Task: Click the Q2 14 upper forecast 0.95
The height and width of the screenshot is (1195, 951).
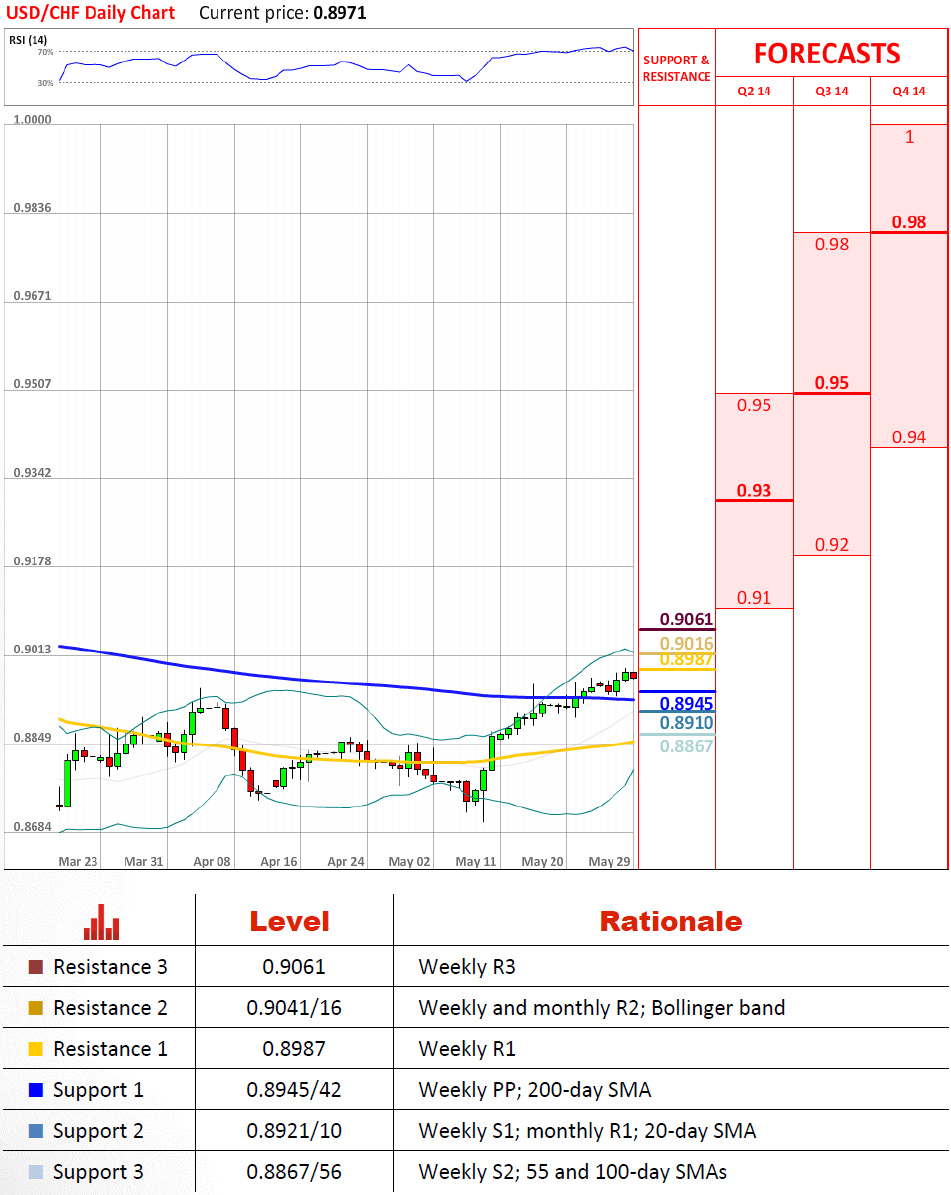Action: [754, 405]
